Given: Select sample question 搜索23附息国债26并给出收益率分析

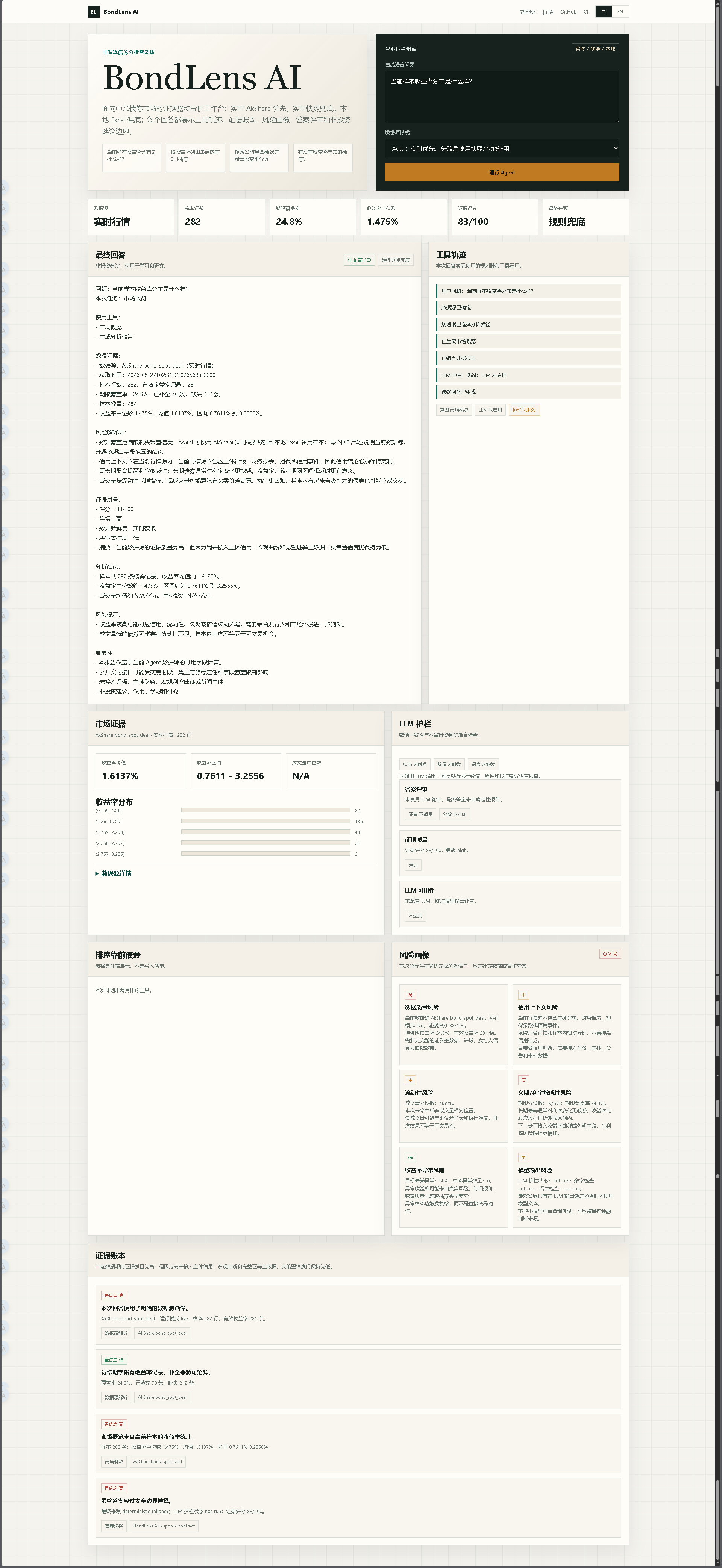Looking at the screenshot, I should (259, 157).
